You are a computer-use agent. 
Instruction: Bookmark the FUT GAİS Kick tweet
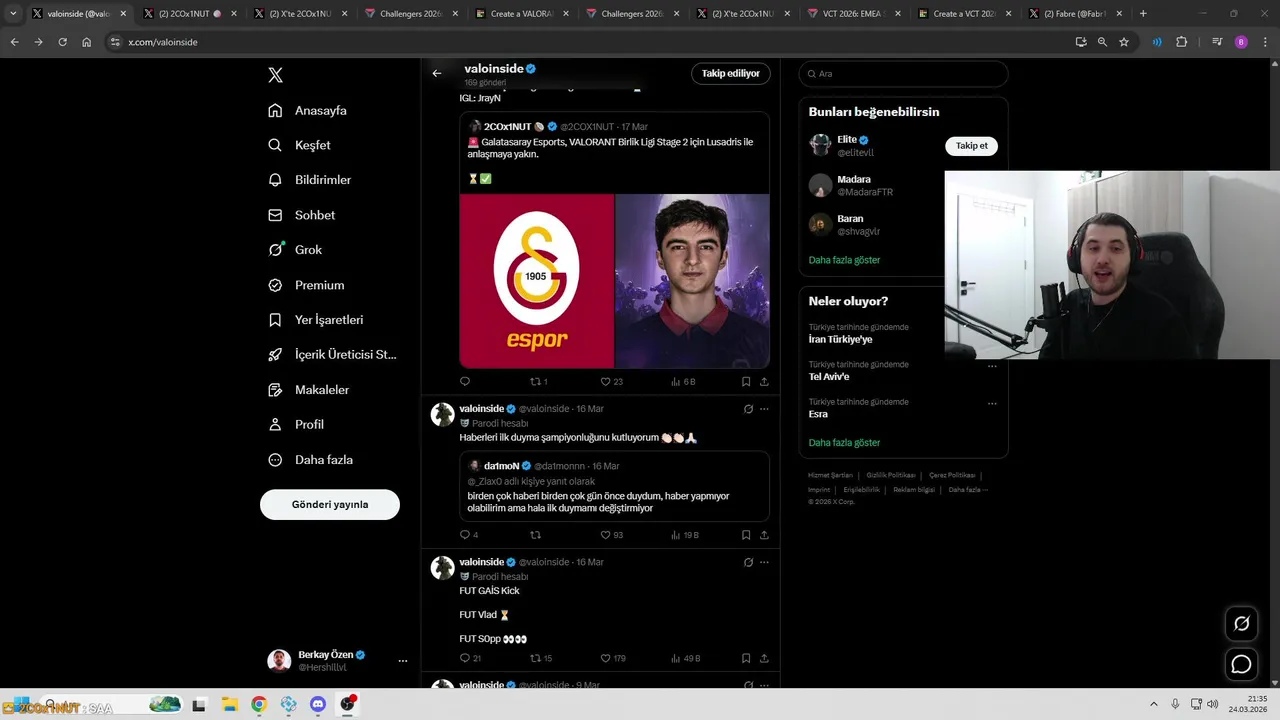pyautogui.click(x=746, y=658)
